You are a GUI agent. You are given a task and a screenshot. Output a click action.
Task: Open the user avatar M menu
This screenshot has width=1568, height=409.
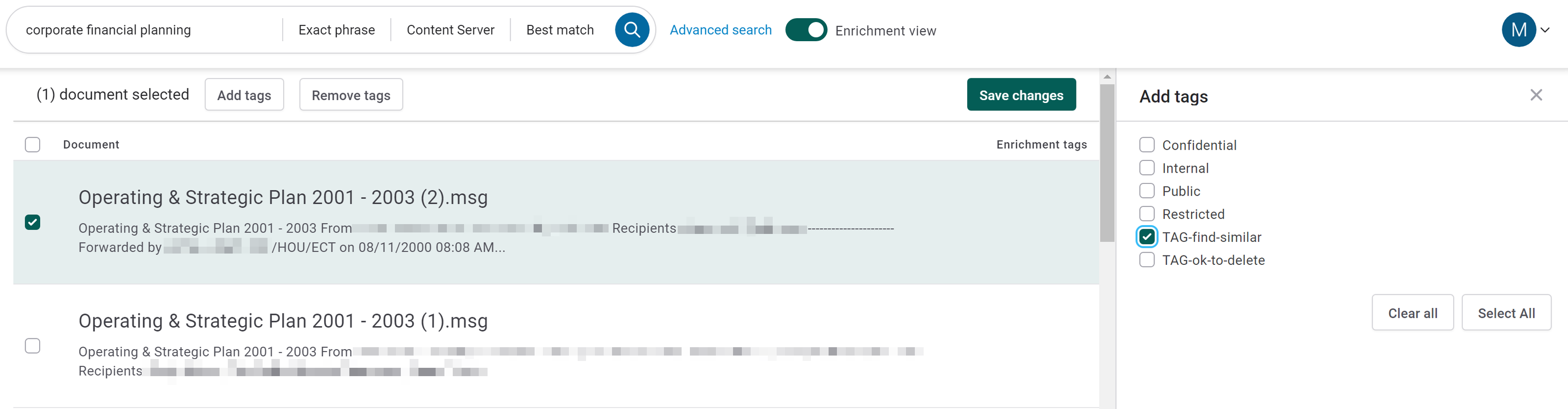tap(1518, 30)
